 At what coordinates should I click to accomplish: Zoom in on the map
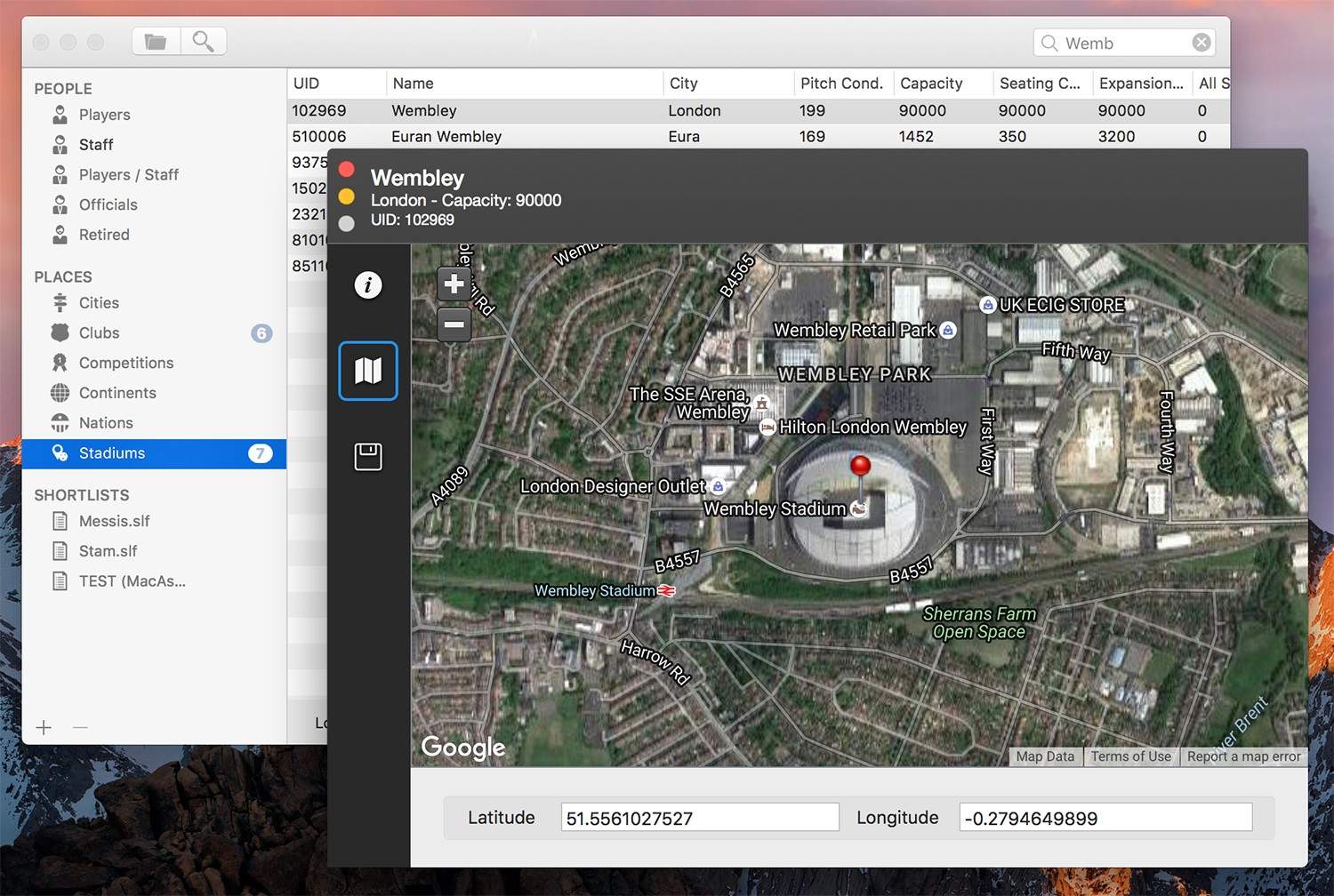tap(454, 284)
